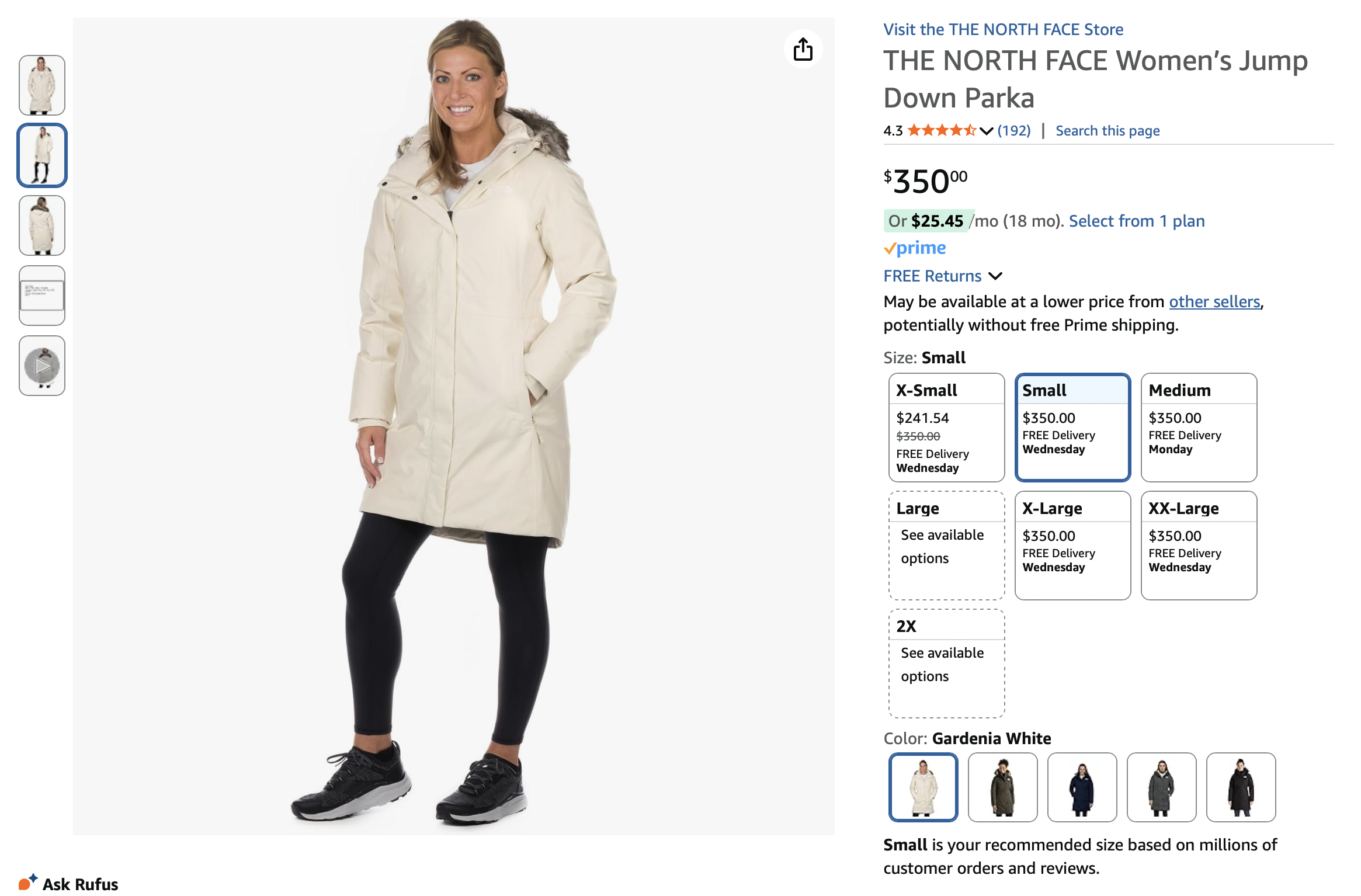Open the other sellers link

click(x=1214, y=301)
